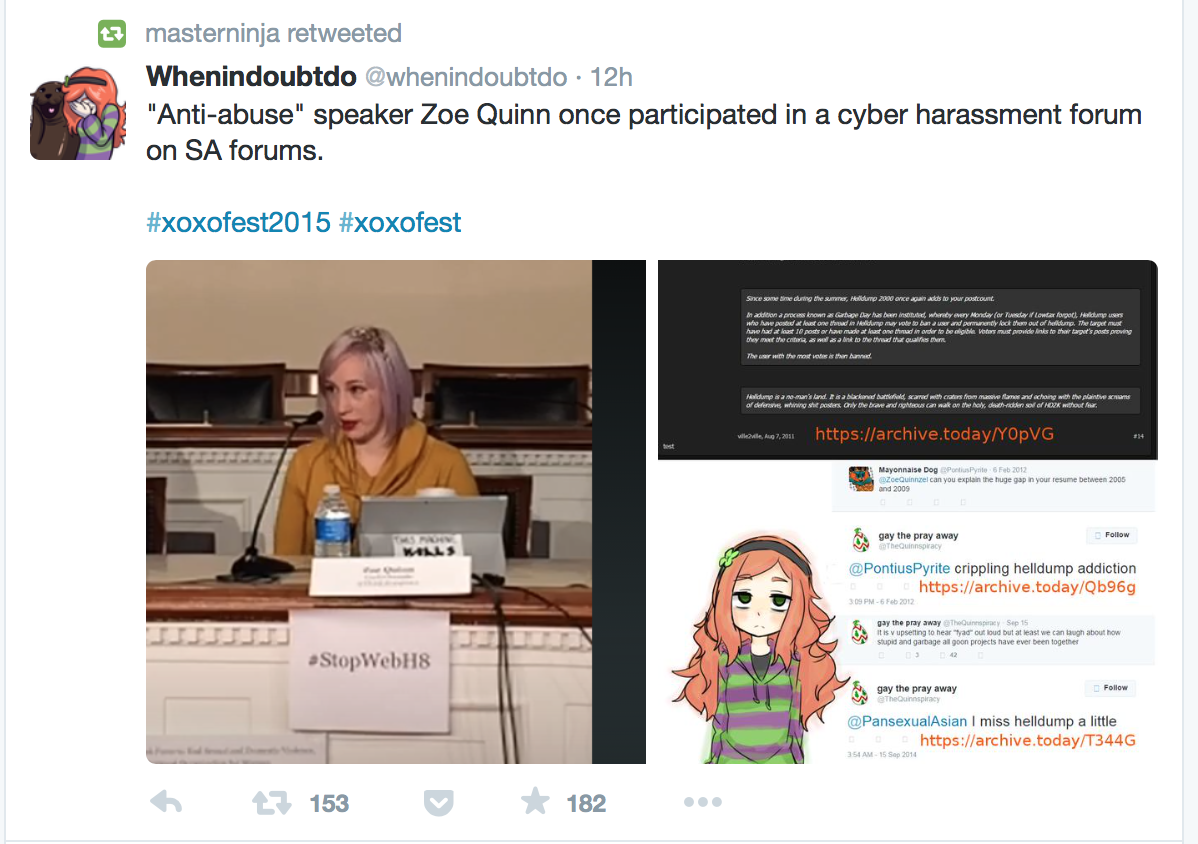This screenshot has width=1198, height=844.
Task: Favorite the tweet with the star icon
Action: [535, 801]
